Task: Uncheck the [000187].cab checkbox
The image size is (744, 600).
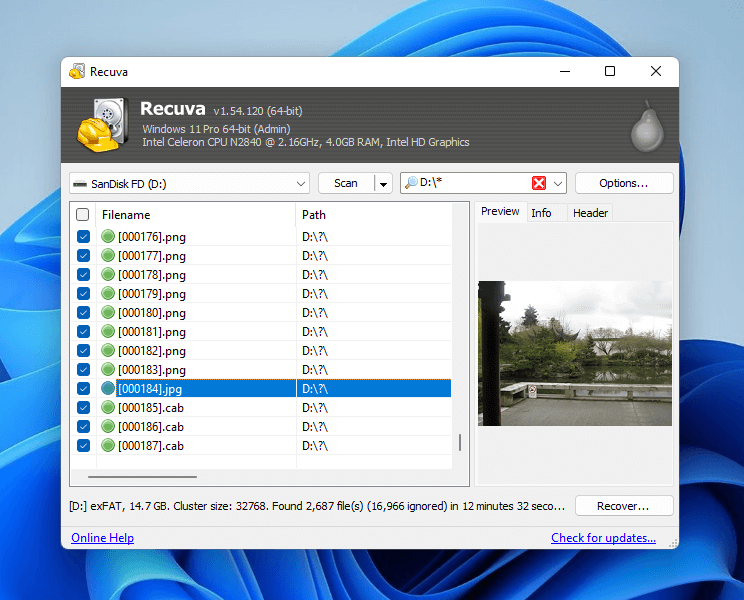Action: point(84,445)
